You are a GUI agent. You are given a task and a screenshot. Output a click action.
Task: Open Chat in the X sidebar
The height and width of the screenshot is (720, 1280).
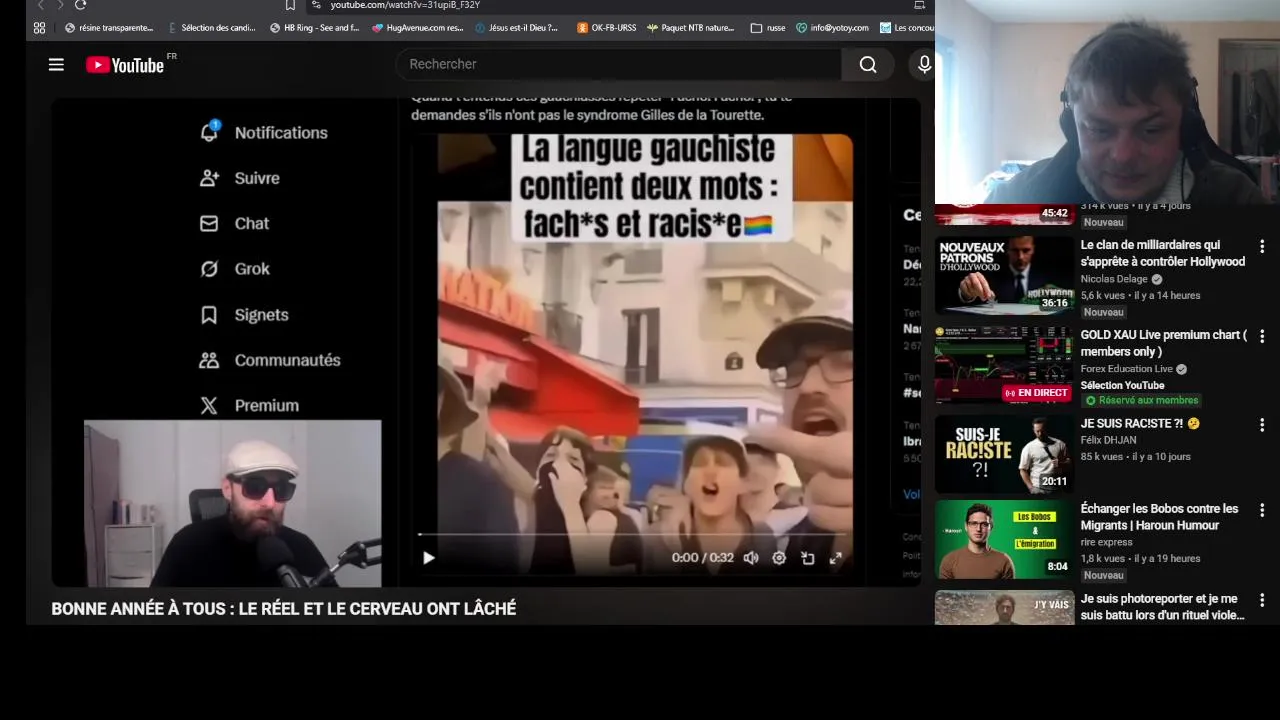pos(234,223)
